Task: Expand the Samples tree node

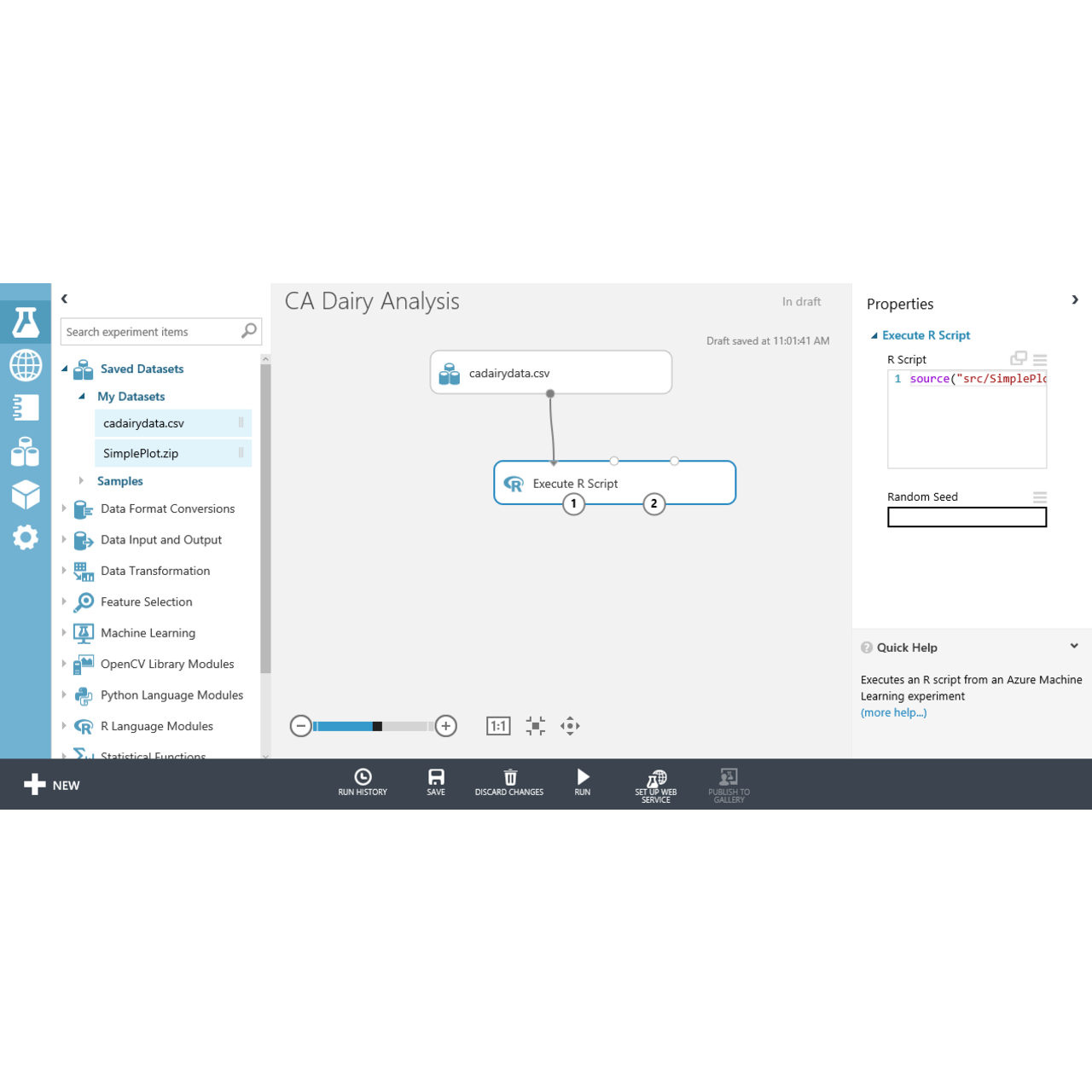Action: (x=82, y=481)
